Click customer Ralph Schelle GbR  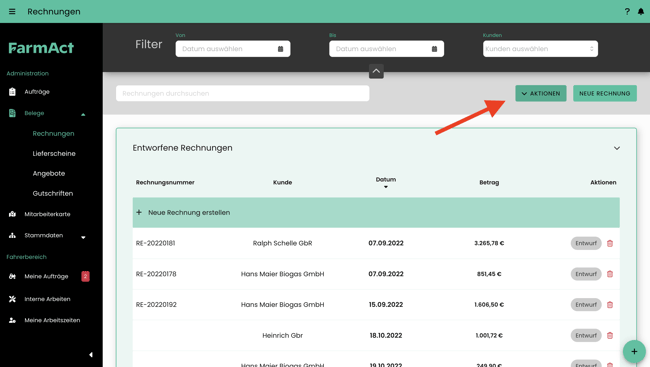pyautogui.click(x=282, y=243)
